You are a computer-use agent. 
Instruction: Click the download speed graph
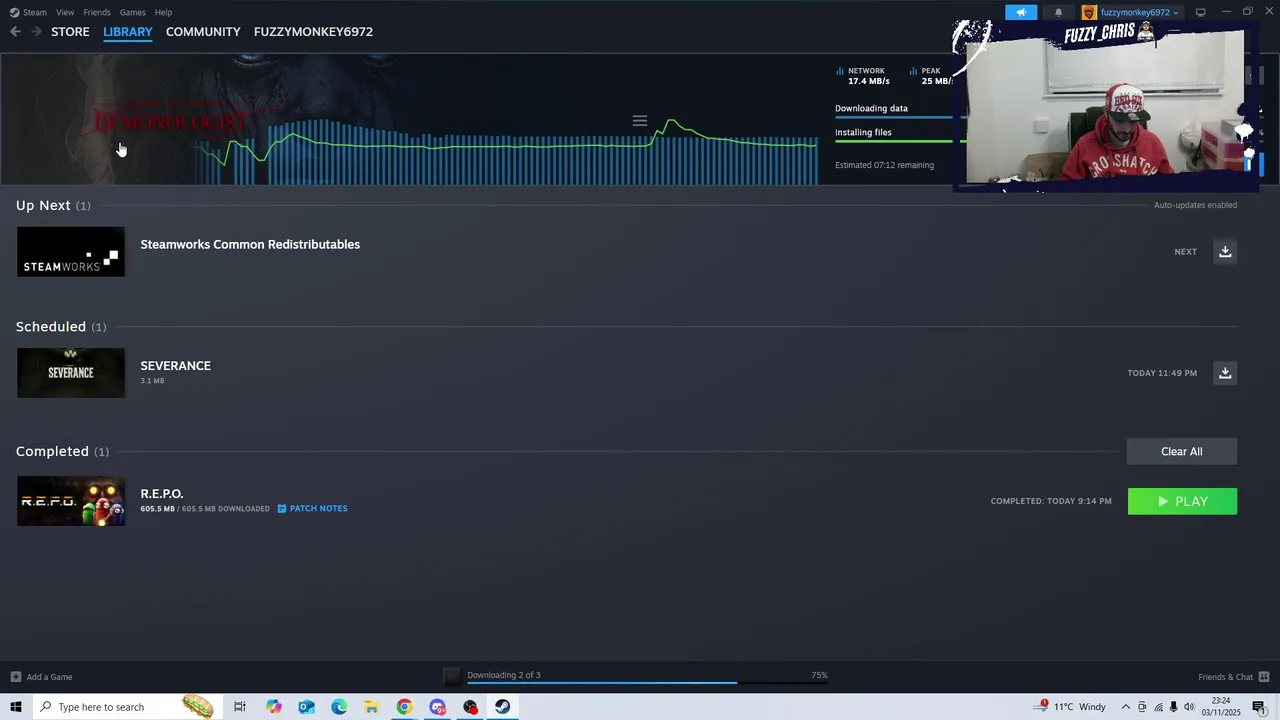506,150
